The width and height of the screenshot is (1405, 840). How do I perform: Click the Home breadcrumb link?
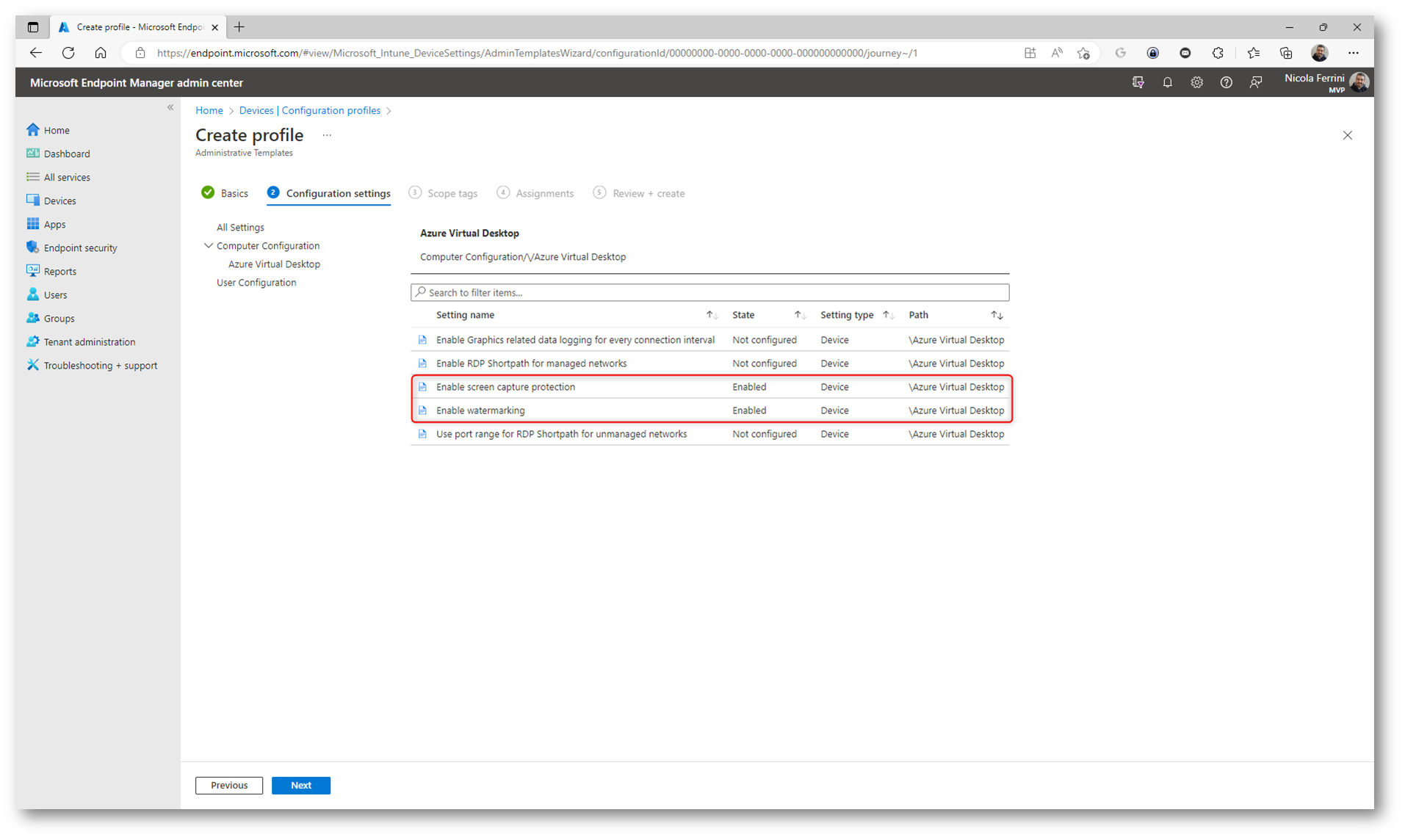(x=209, y=110)
